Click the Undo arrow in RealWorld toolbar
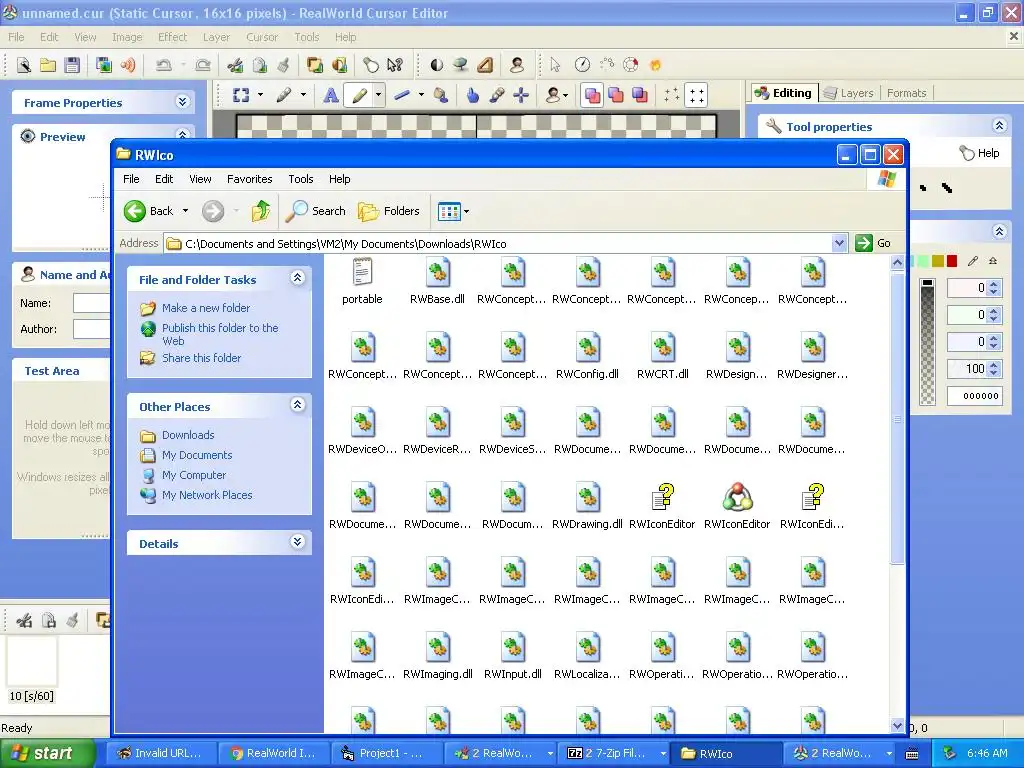Screen dimensions: 1024x768 tap(163, 65)
